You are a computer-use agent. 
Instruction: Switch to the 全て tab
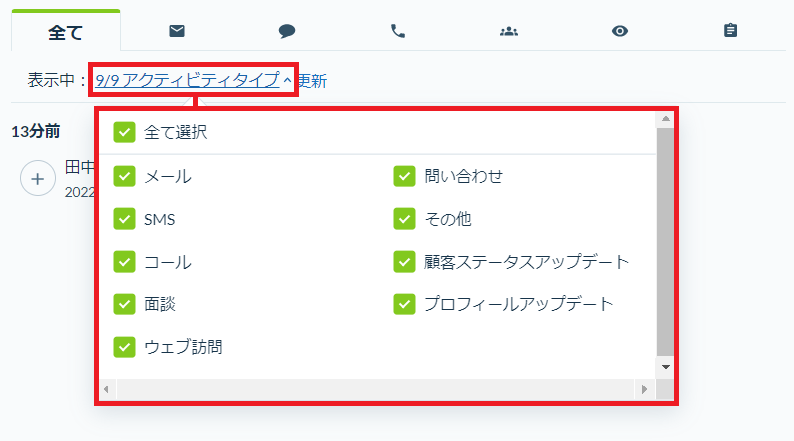[x=66, y=32]
